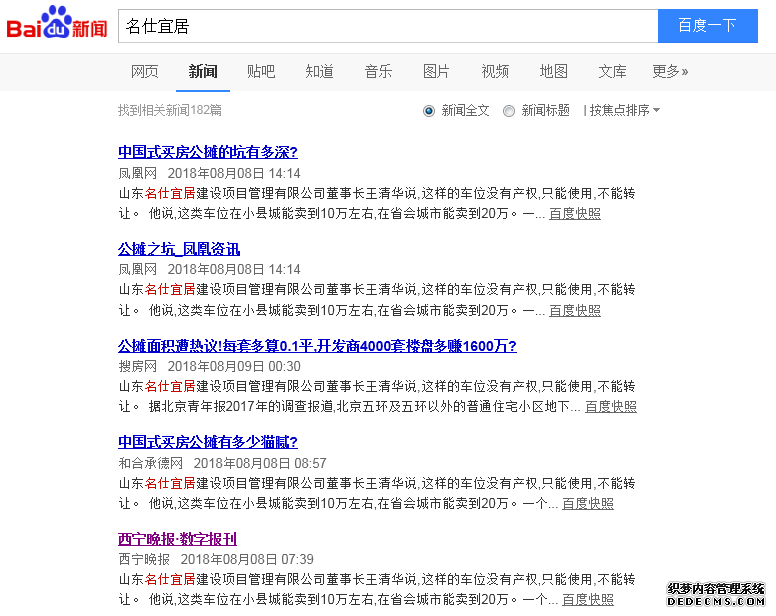Click source line 搜房网 2018年08月09日 00:30
Viewport: 776px width, 616px height.
point(209,366)
